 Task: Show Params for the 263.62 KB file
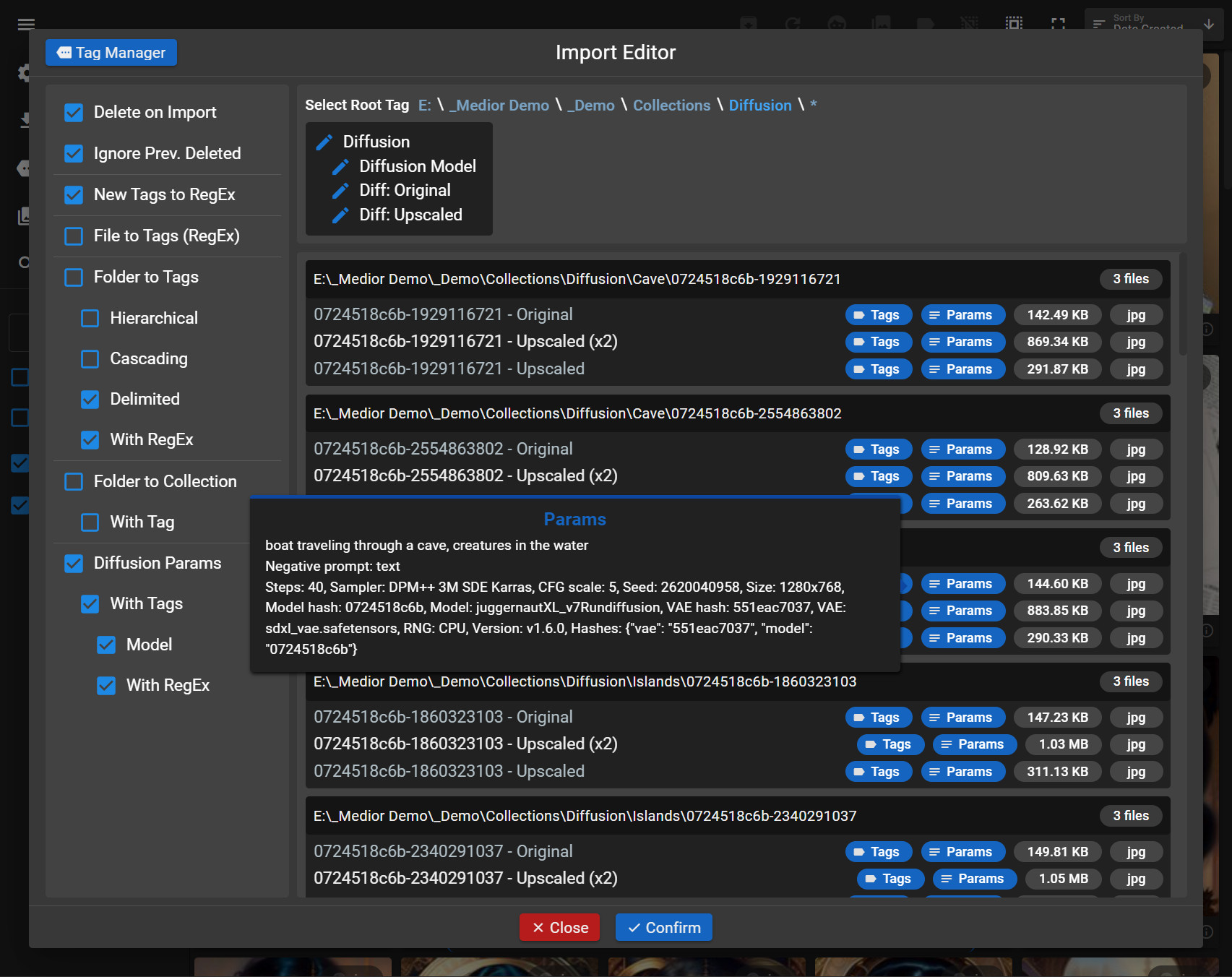[963, 504]
